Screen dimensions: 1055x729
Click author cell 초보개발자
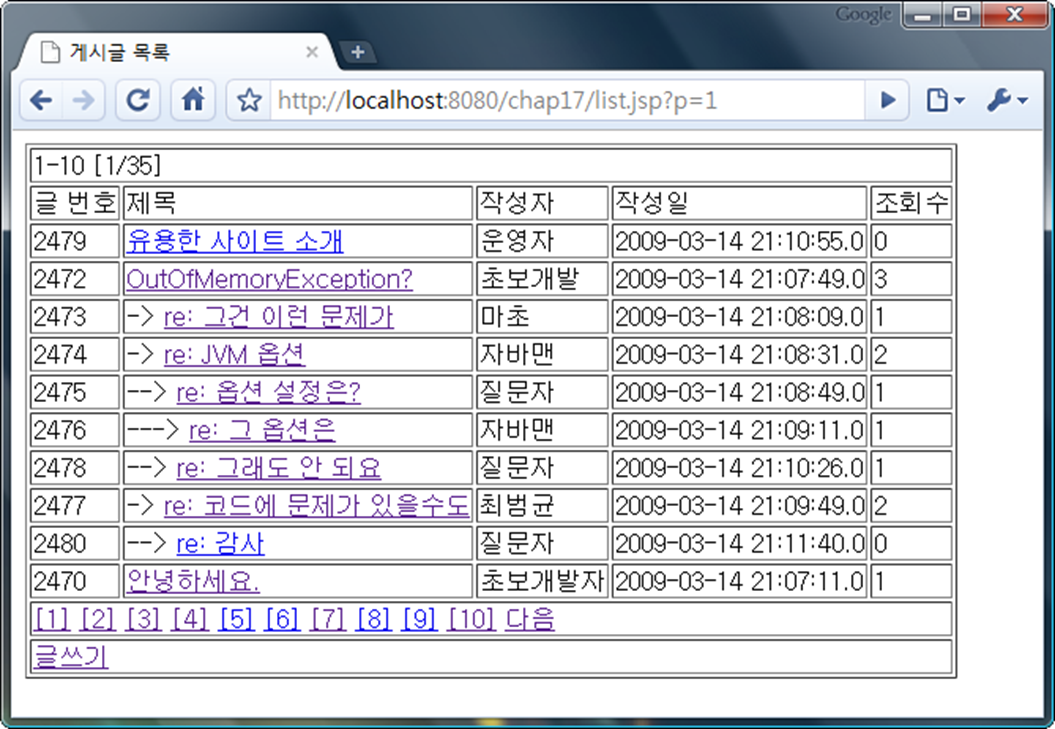pos(542,580)
